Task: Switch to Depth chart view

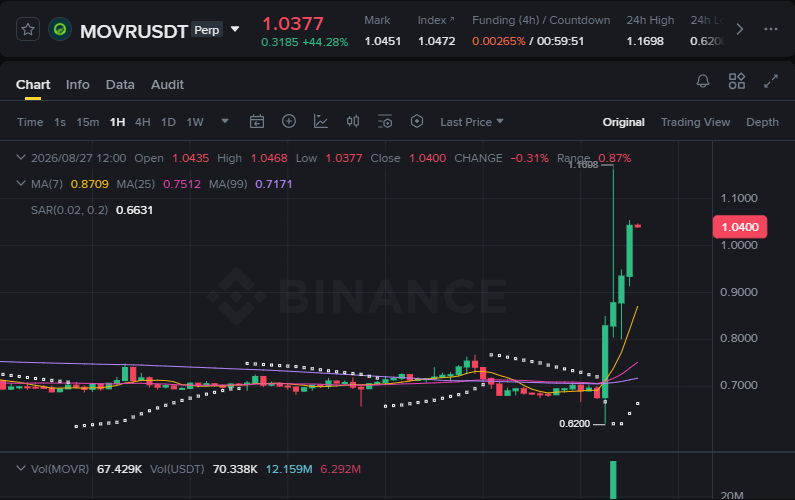Action: tap(762, 122)
